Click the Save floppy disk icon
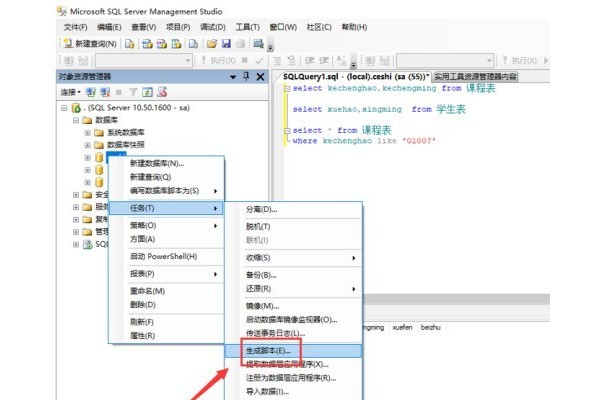600x400 pixels. coord(226,44)
